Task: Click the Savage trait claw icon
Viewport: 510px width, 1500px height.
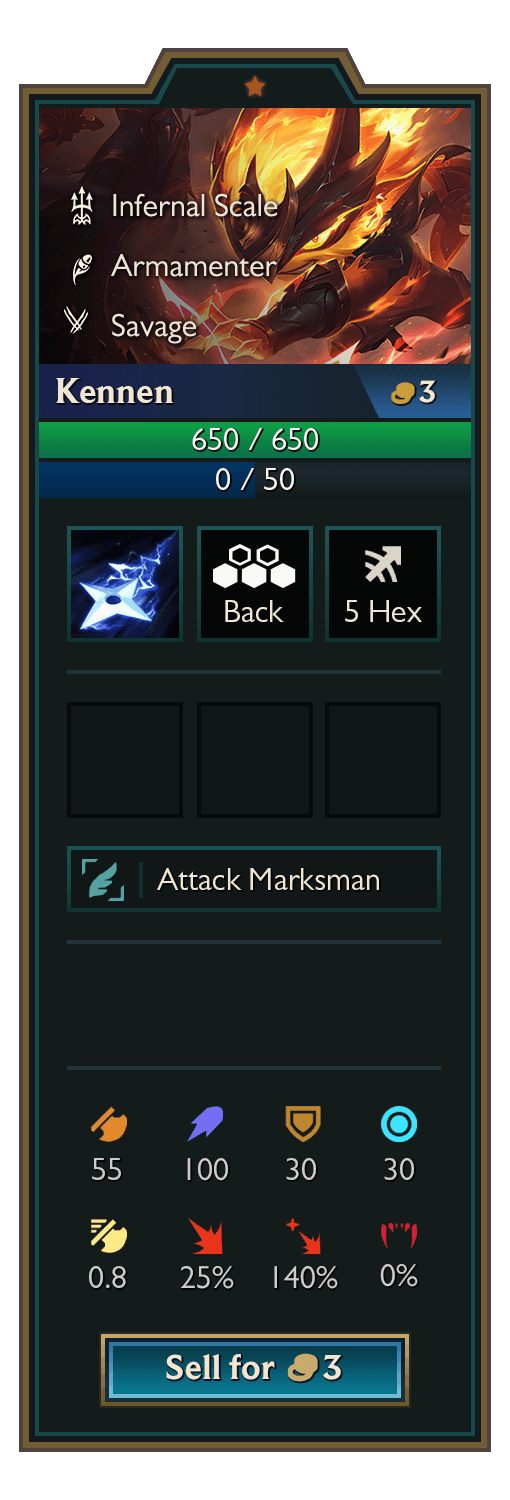Action: tap(78, 321)
